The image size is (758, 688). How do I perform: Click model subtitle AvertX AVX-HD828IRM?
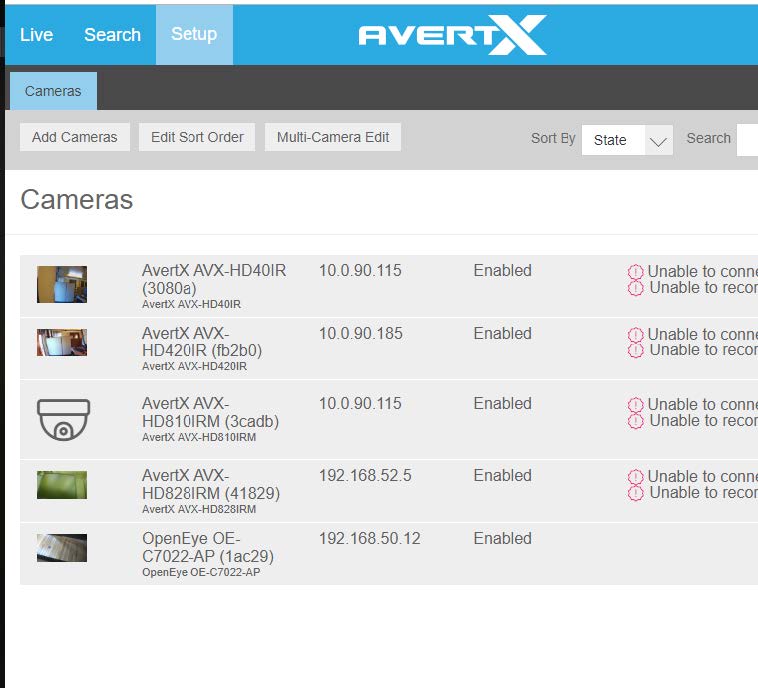(199, 509)
